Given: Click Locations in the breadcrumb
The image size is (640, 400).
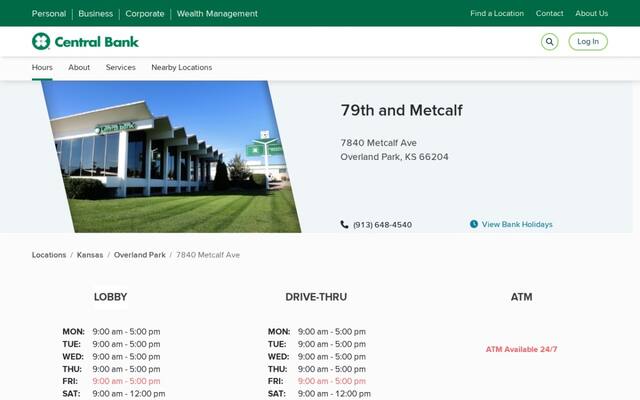Looking at the screenshot, I should pos(49,255).
